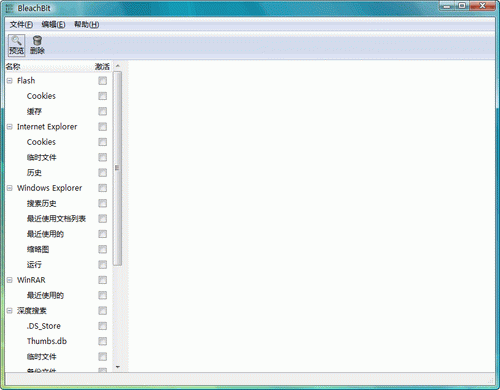This screenshot has width=500, height=390.
Task: Enable the Flash group checkbox
Action: 103,81
